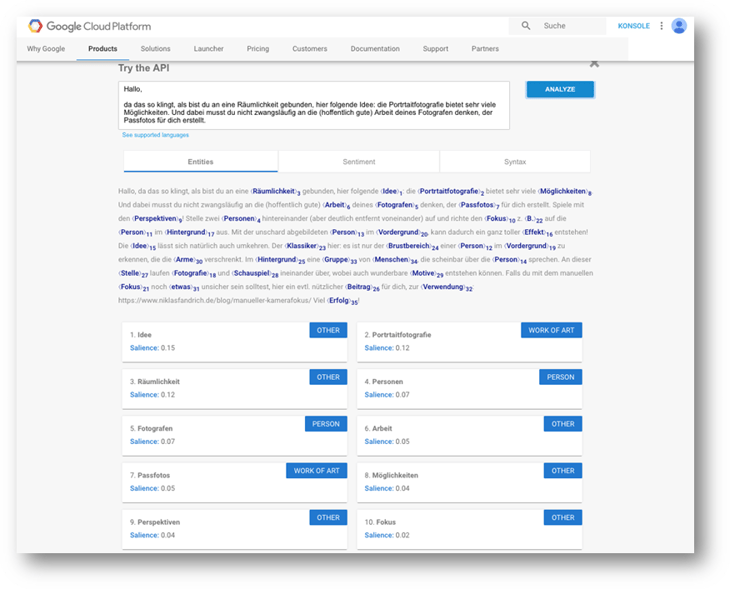Click the Try the API heading
The height and width of the screenshot is (589, 730).
144,68
